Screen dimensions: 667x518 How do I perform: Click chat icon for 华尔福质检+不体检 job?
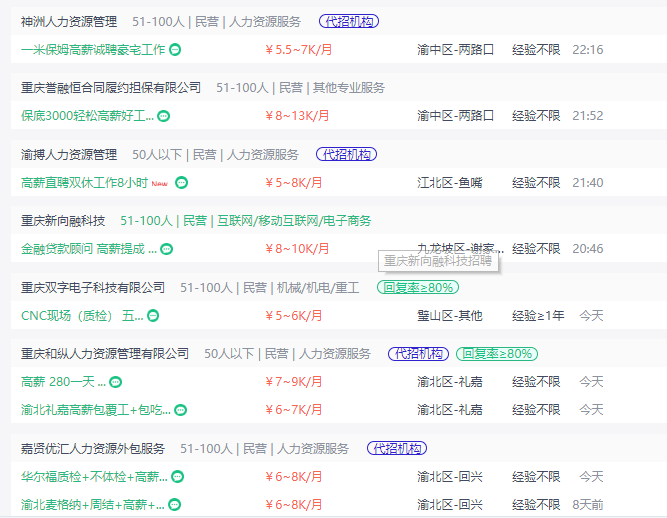[x=177, y=477]
